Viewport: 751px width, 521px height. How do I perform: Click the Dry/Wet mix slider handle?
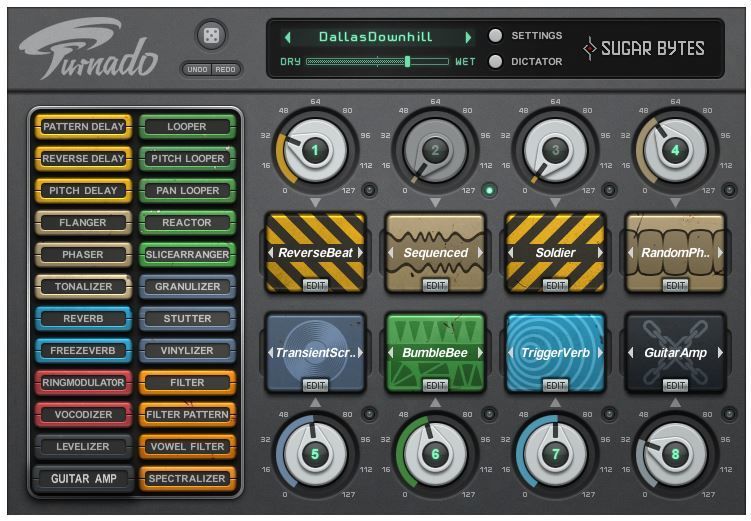point(407,61)
